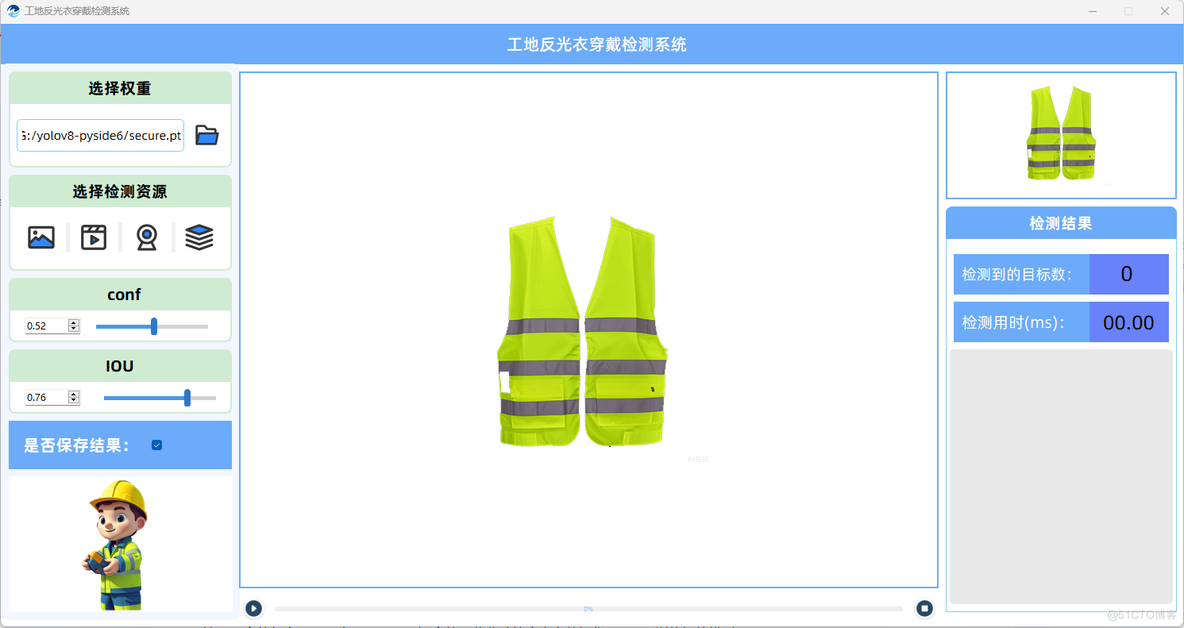Decrease IOU value with down arrow

(x=73, y=401)
